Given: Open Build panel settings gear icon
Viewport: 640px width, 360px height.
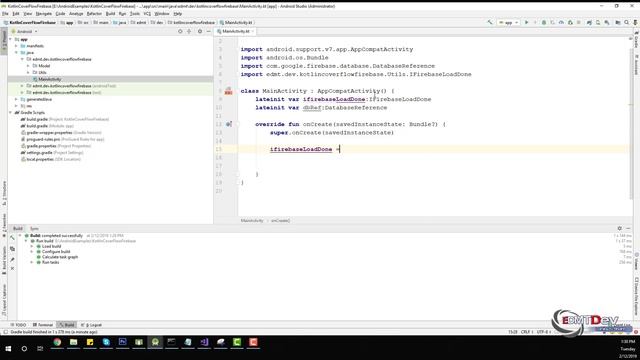Looking at the screenshot, I should [620, 229].
